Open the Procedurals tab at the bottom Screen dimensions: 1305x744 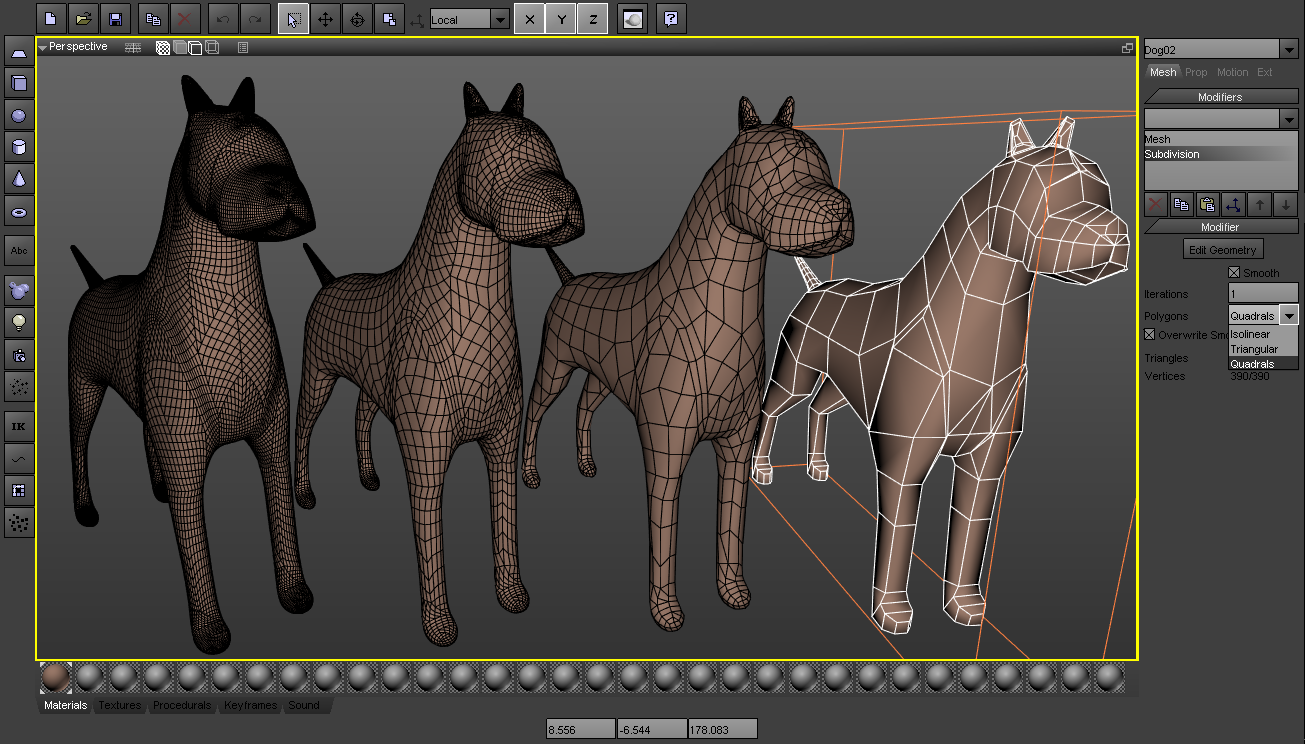(x=182, y=705)
